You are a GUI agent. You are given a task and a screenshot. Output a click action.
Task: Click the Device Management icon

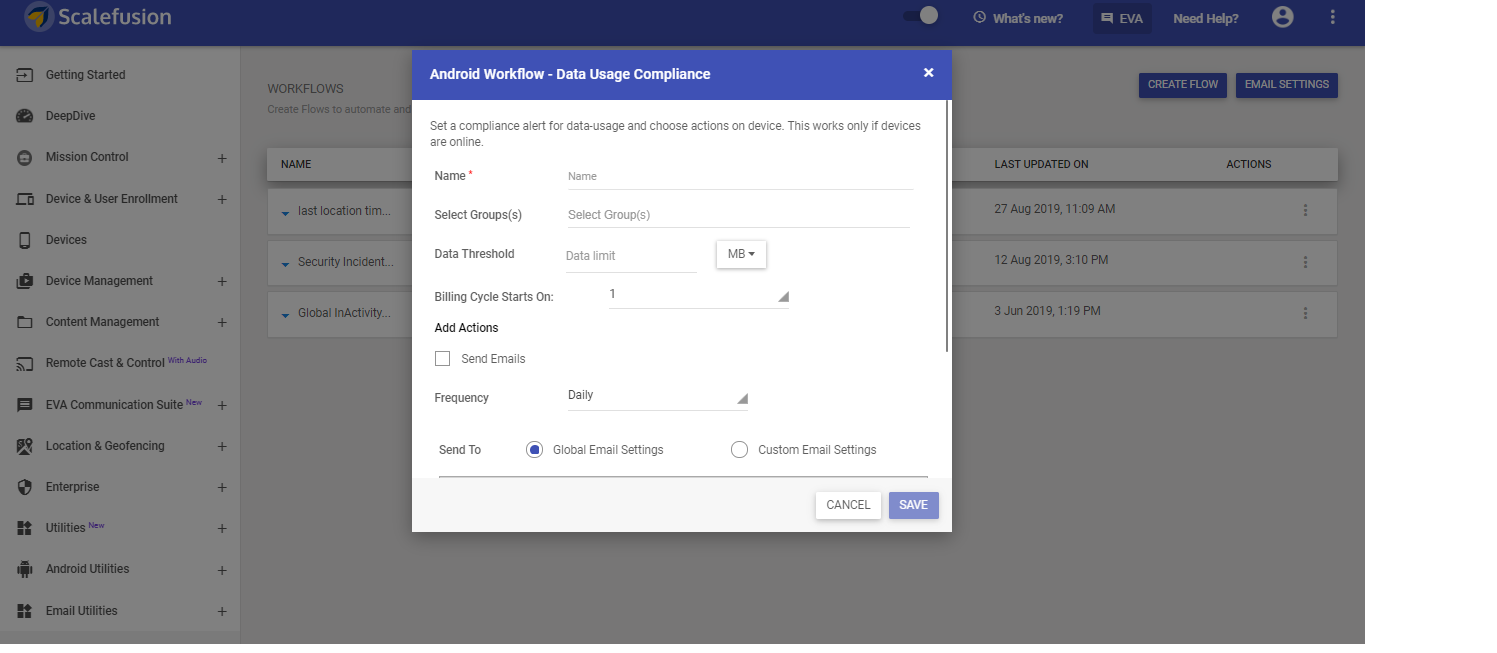pos(25,281)
